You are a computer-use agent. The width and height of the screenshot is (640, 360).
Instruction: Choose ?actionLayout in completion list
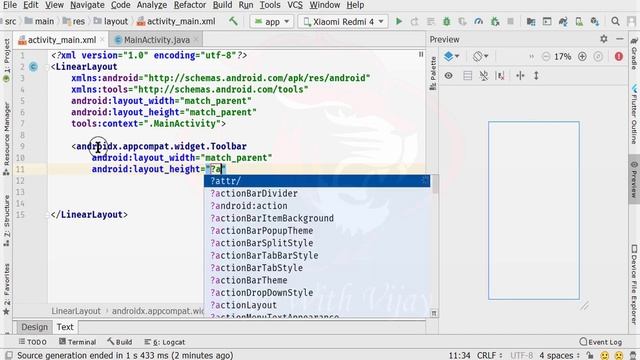(x=317, y=305)
